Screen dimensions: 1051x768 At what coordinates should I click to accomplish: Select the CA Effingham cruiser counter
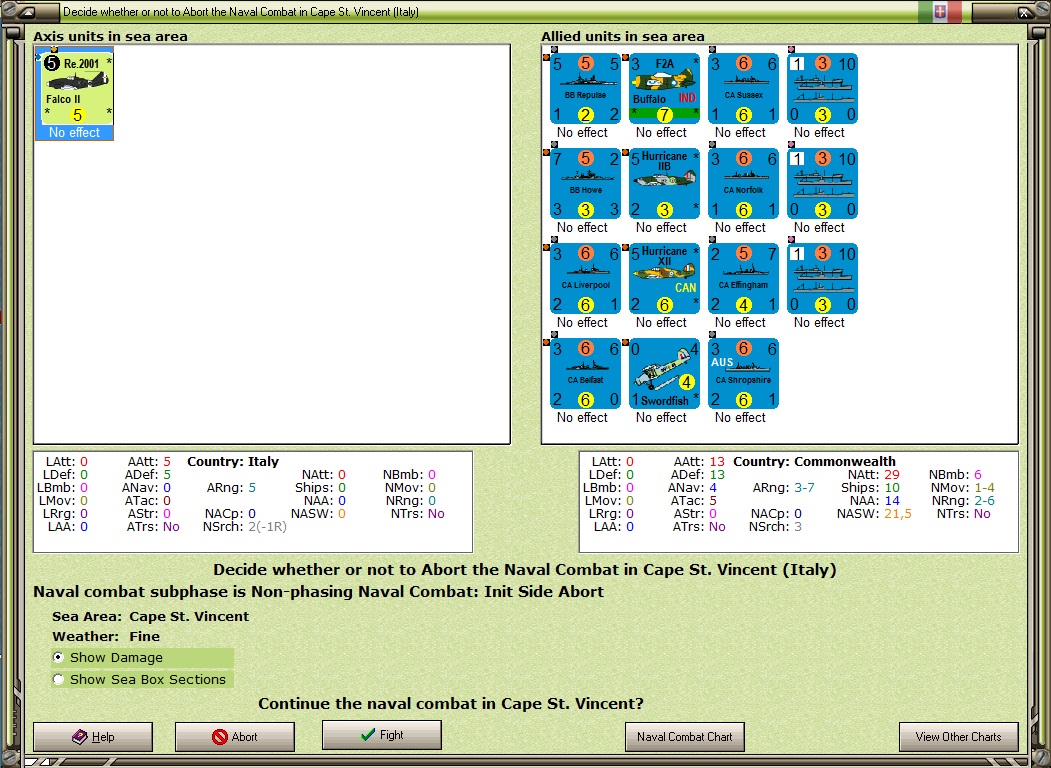click(743, 279)
